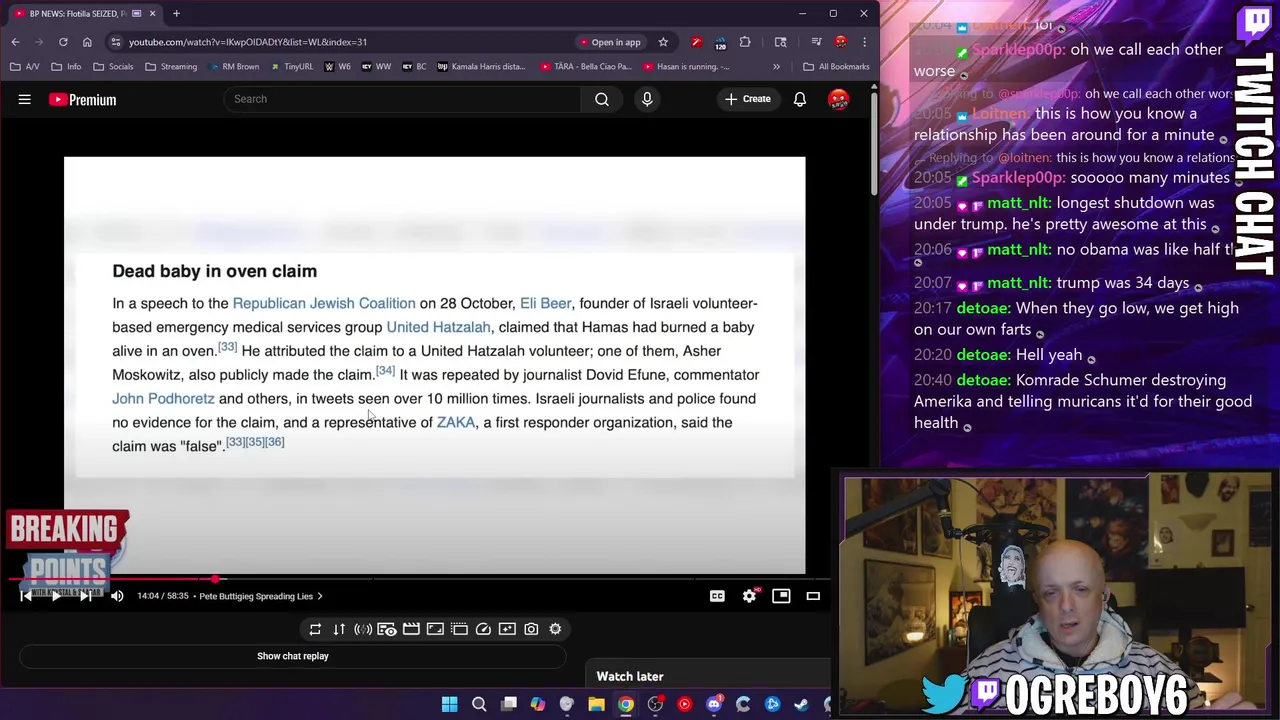Show more bookmarks overflow chevron

(x=776, y=67)
